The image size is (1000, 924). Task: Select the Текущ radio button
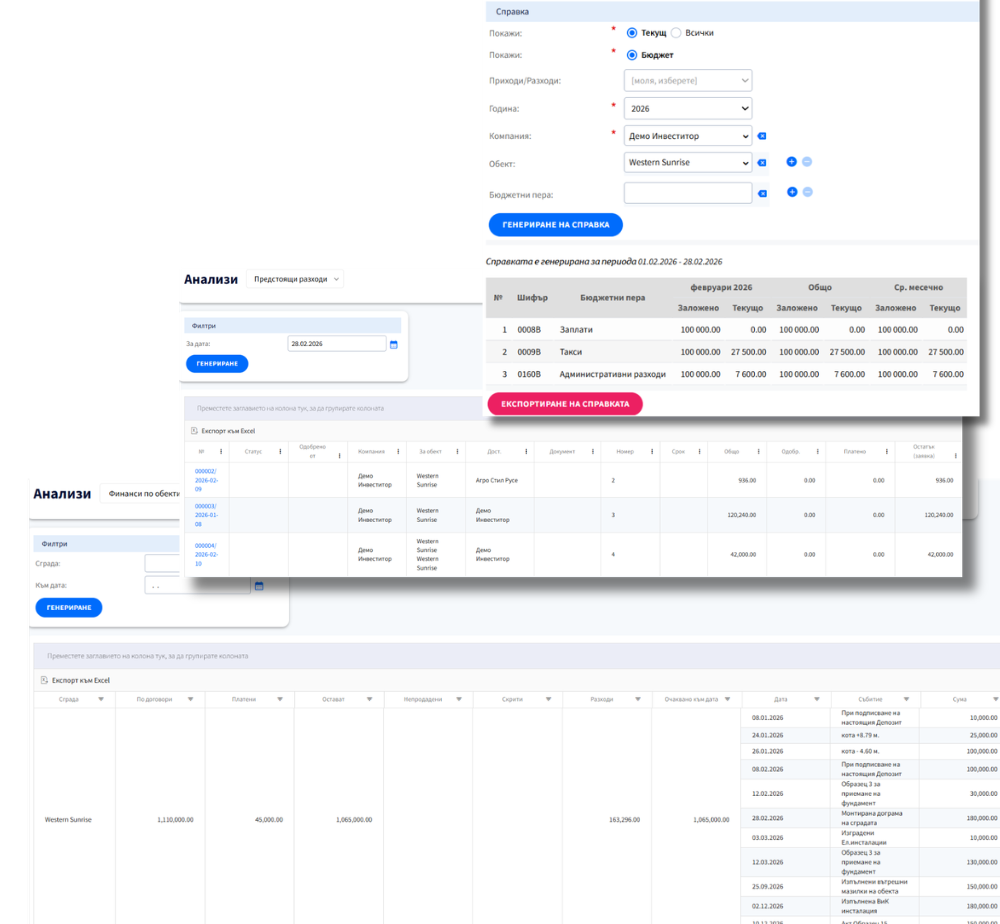[x=632, y=33]
